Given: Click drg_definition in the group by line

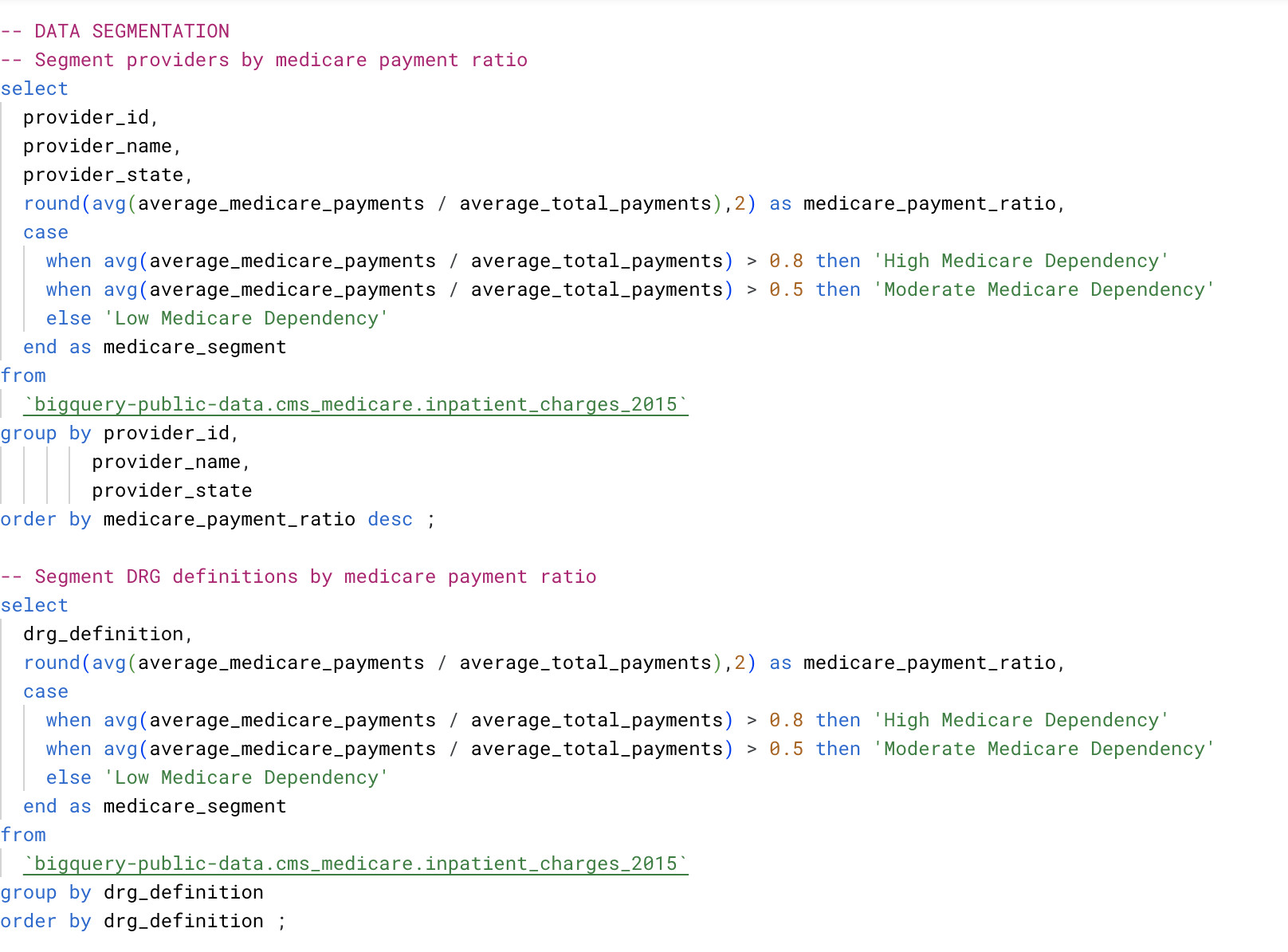Looking at the screenshot, I should 183,892.
